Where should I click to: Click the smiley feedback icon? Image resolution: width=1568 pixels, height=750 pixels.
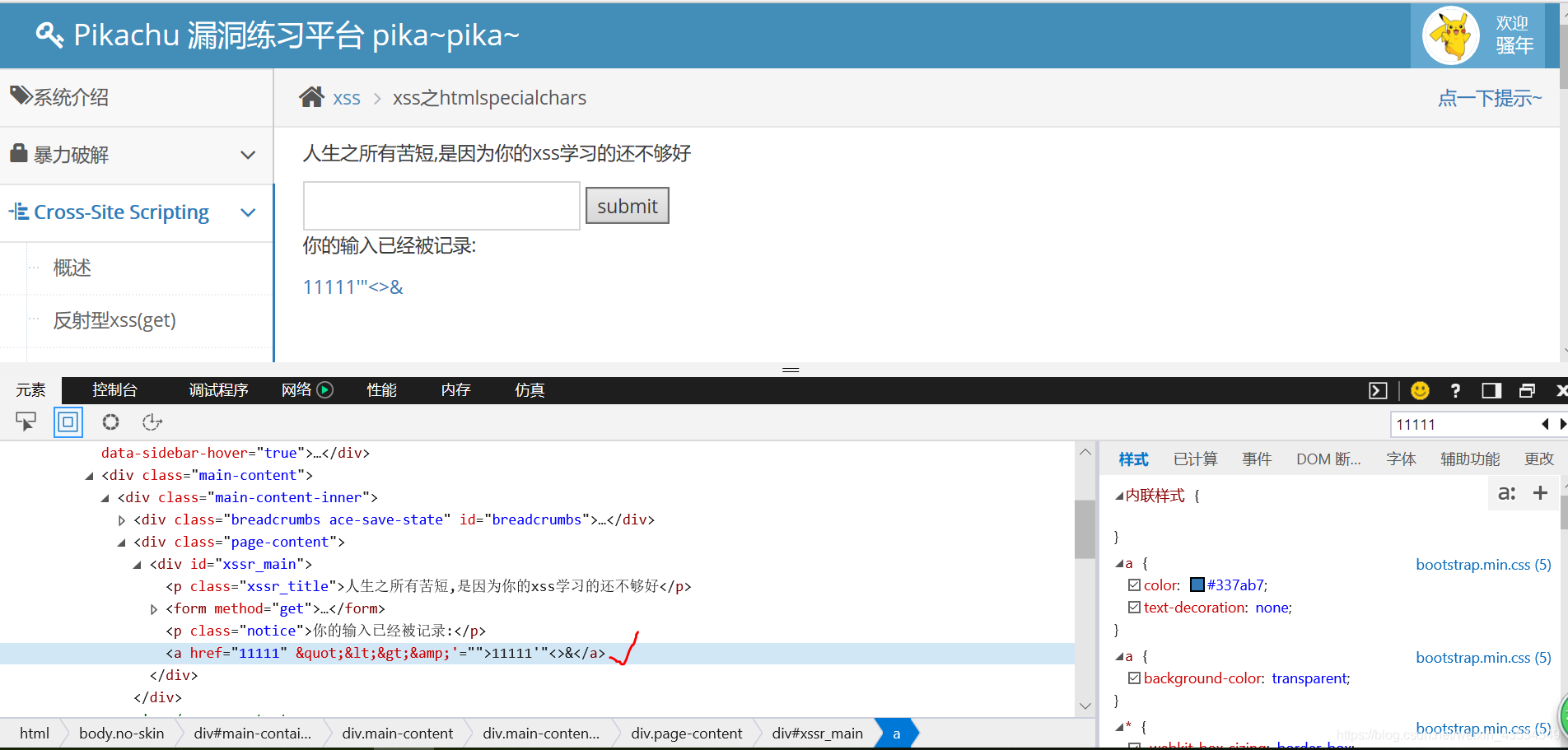1420,390
